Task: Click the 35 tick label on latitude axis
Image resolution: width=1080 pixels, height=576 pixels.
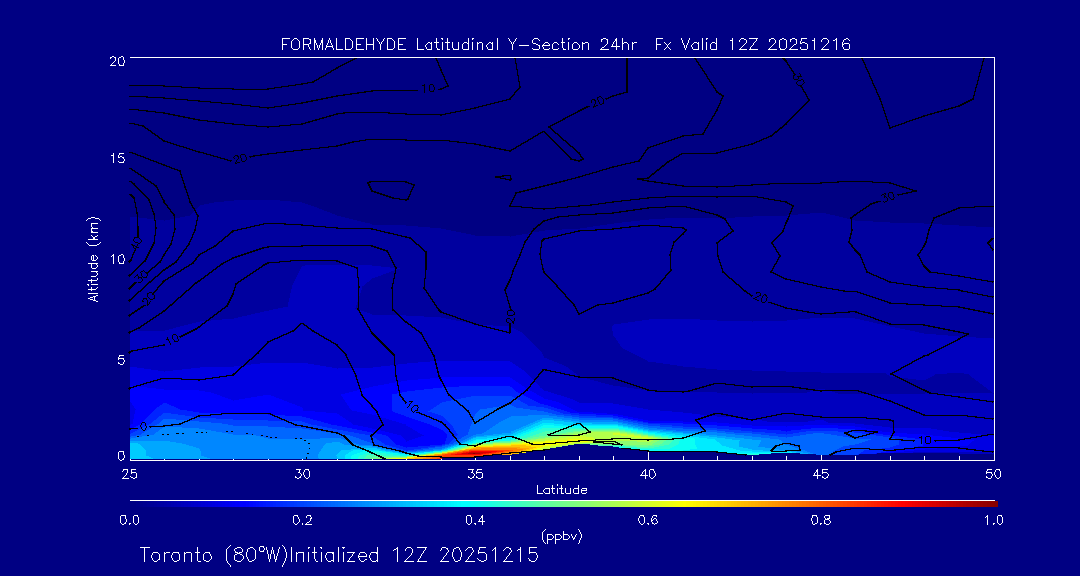Action: point(475,472)
